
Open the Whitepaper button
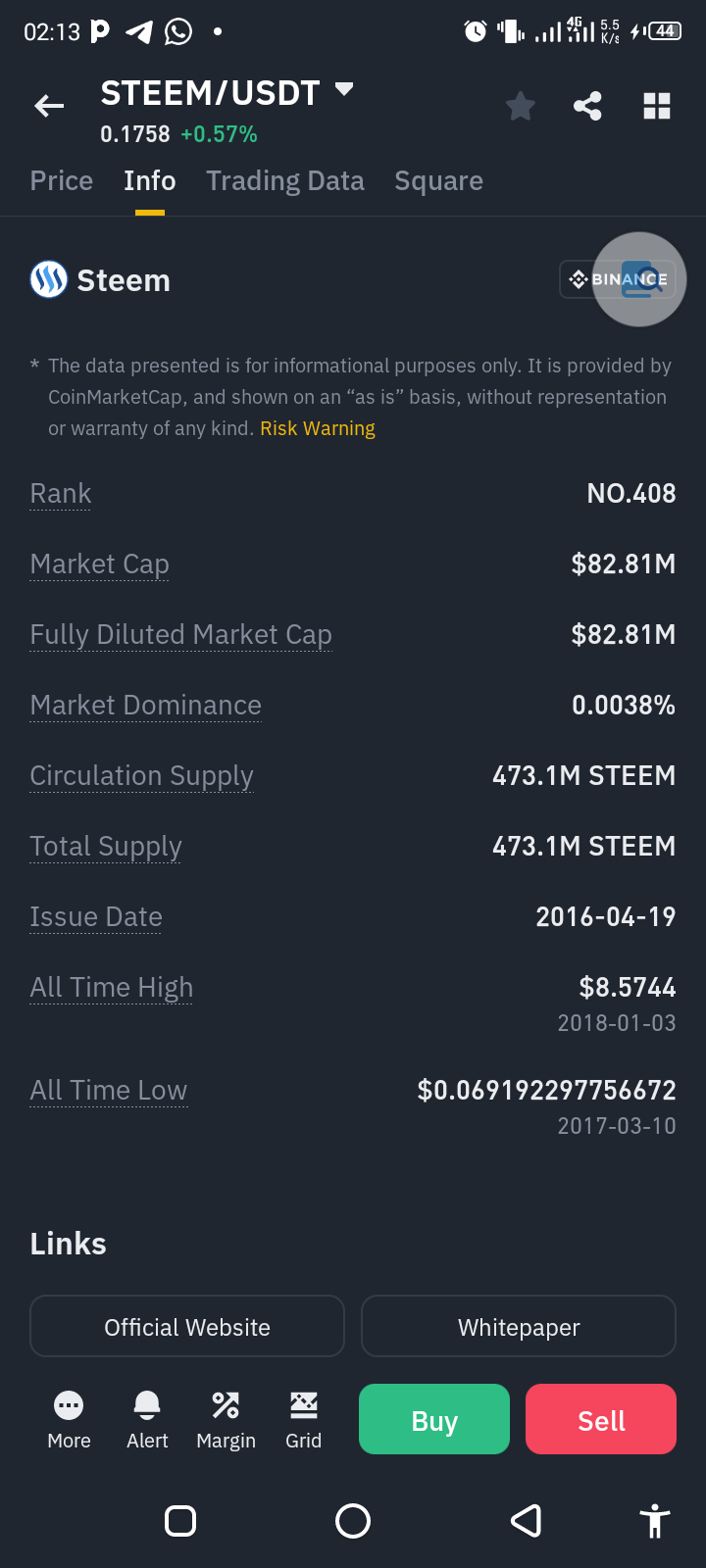tap(519, 1327)
